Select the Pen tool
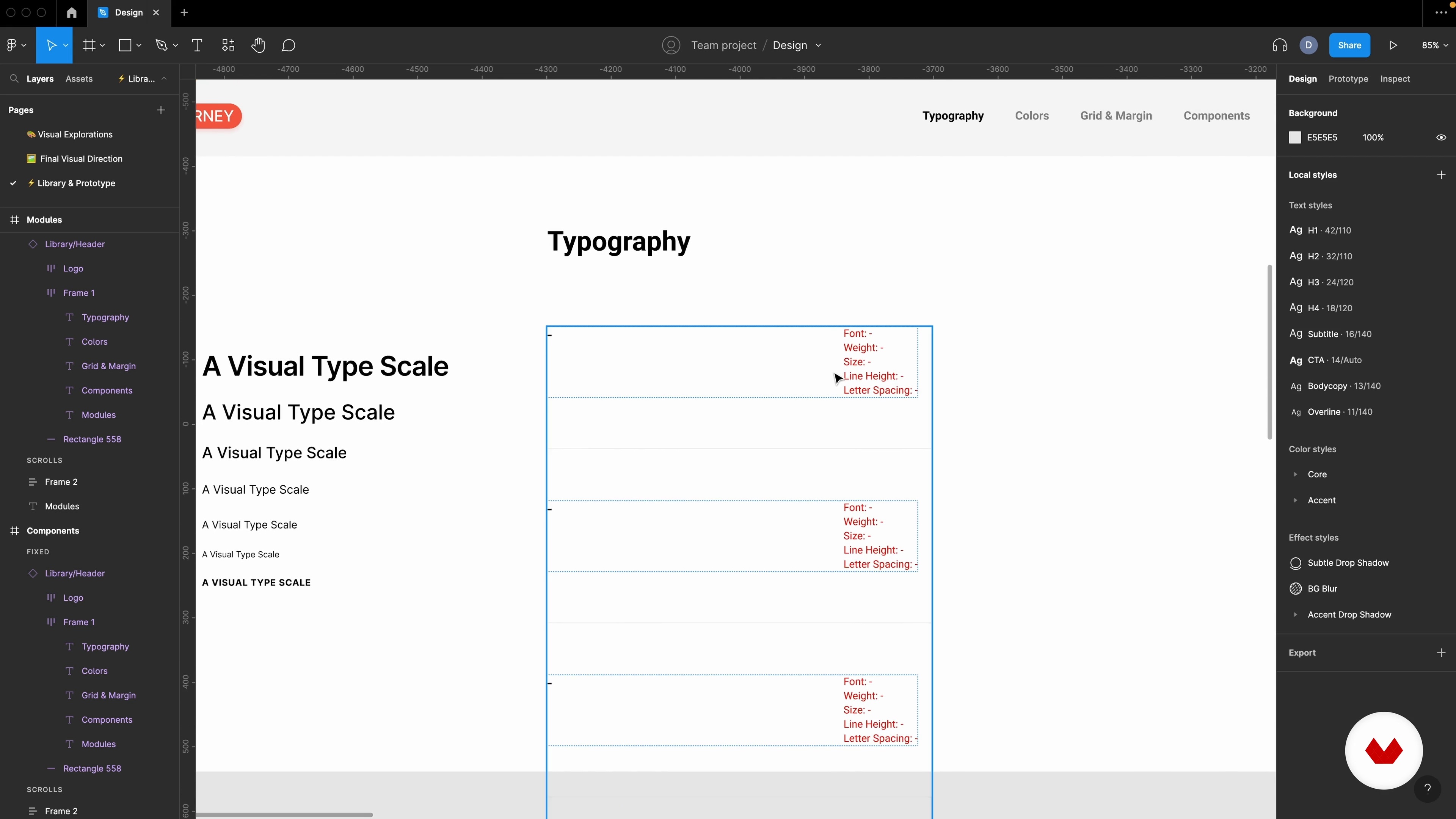Image resolution: width=1456 pixels, height=819 pixels. pos(162,45)
